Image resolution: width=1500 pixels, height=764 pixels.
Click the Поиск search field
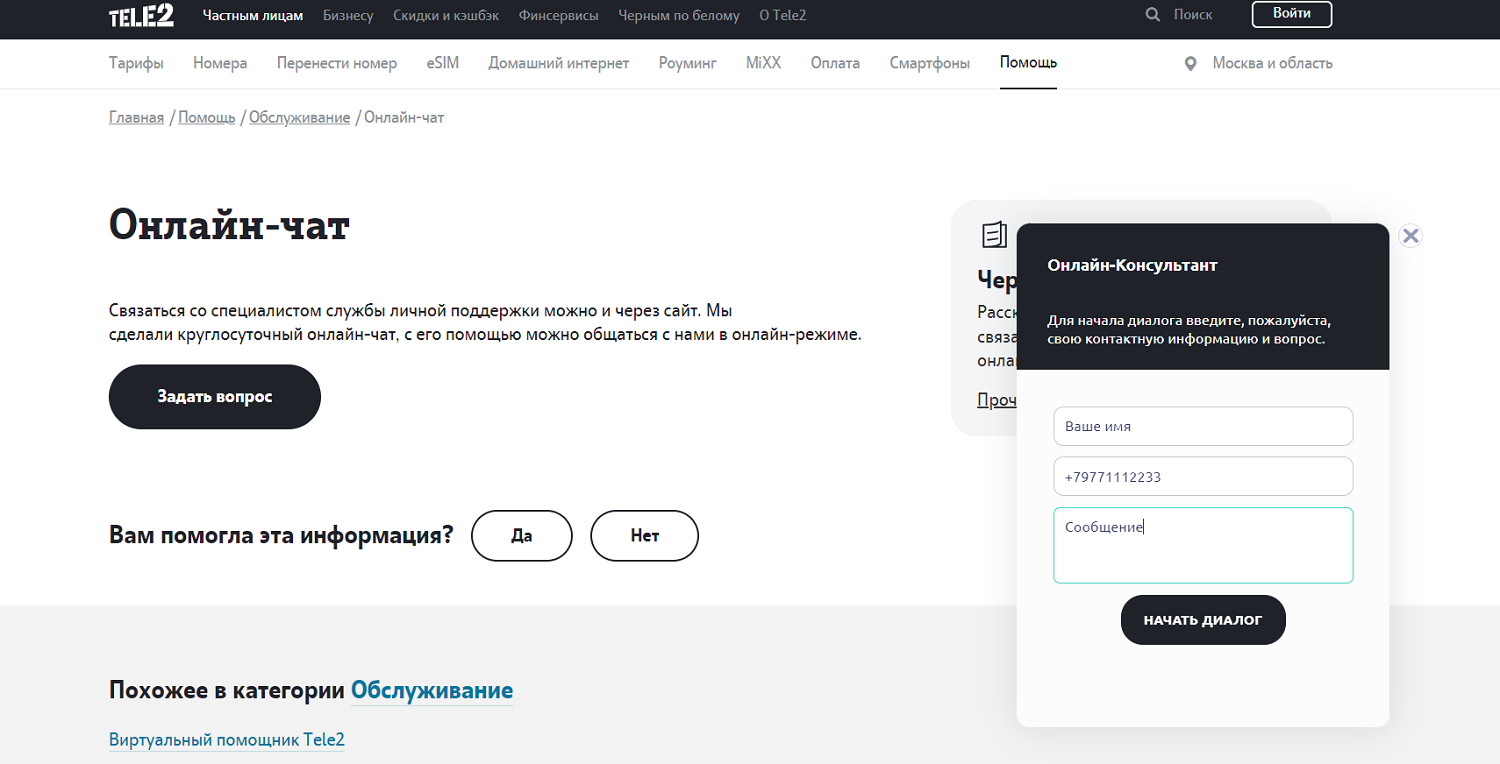point(1193,15)
